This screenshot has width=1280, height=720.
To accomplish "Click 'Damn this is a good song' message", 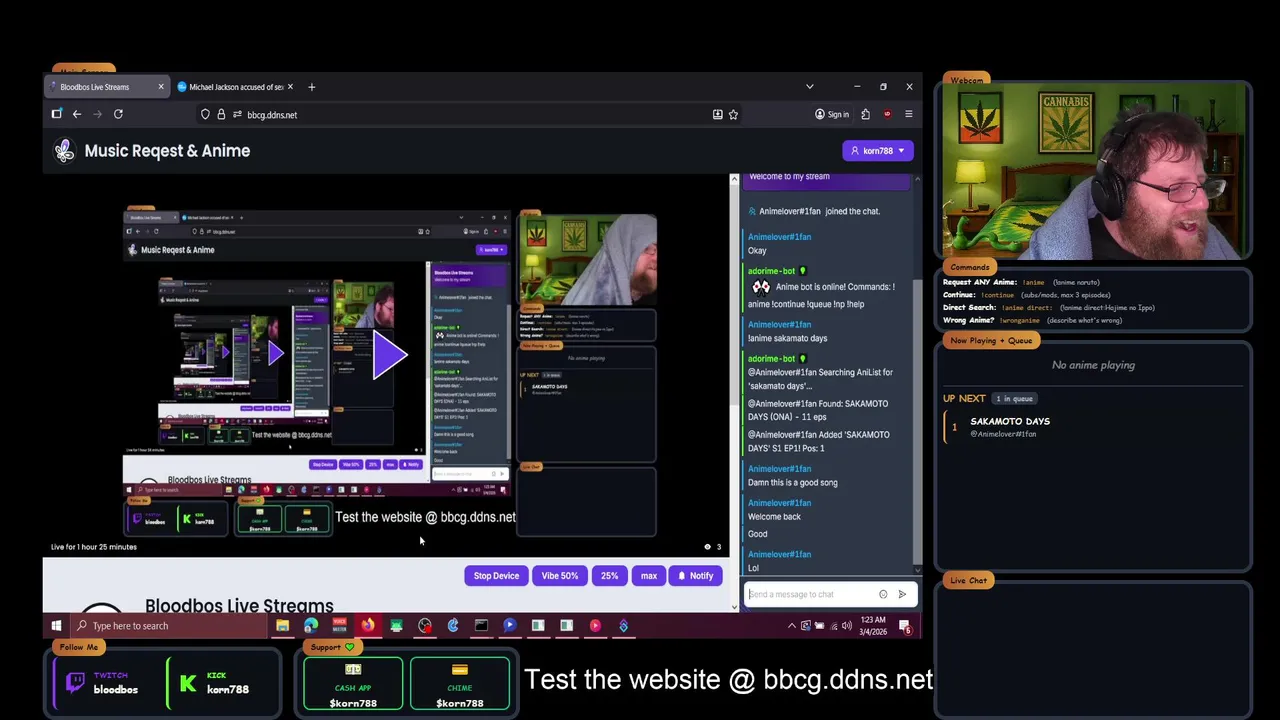I will 793,483.
